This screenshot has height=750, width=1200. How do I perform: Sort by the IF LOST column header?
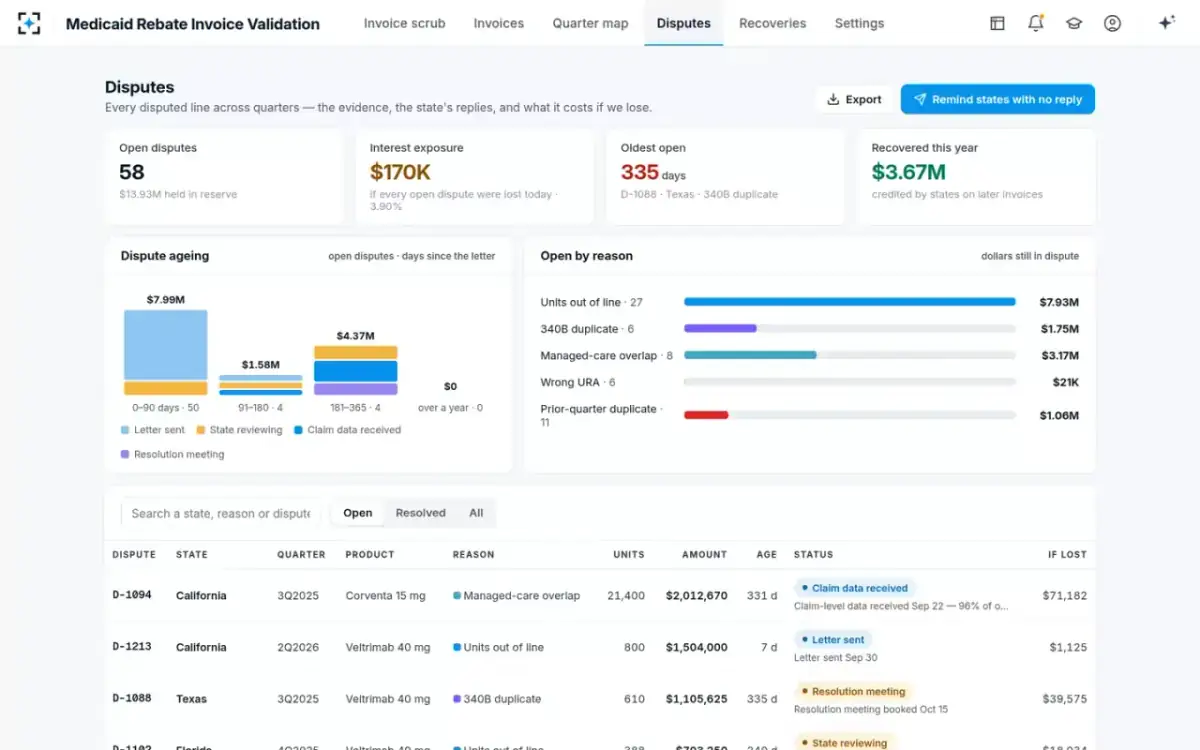coord(1067,554)
